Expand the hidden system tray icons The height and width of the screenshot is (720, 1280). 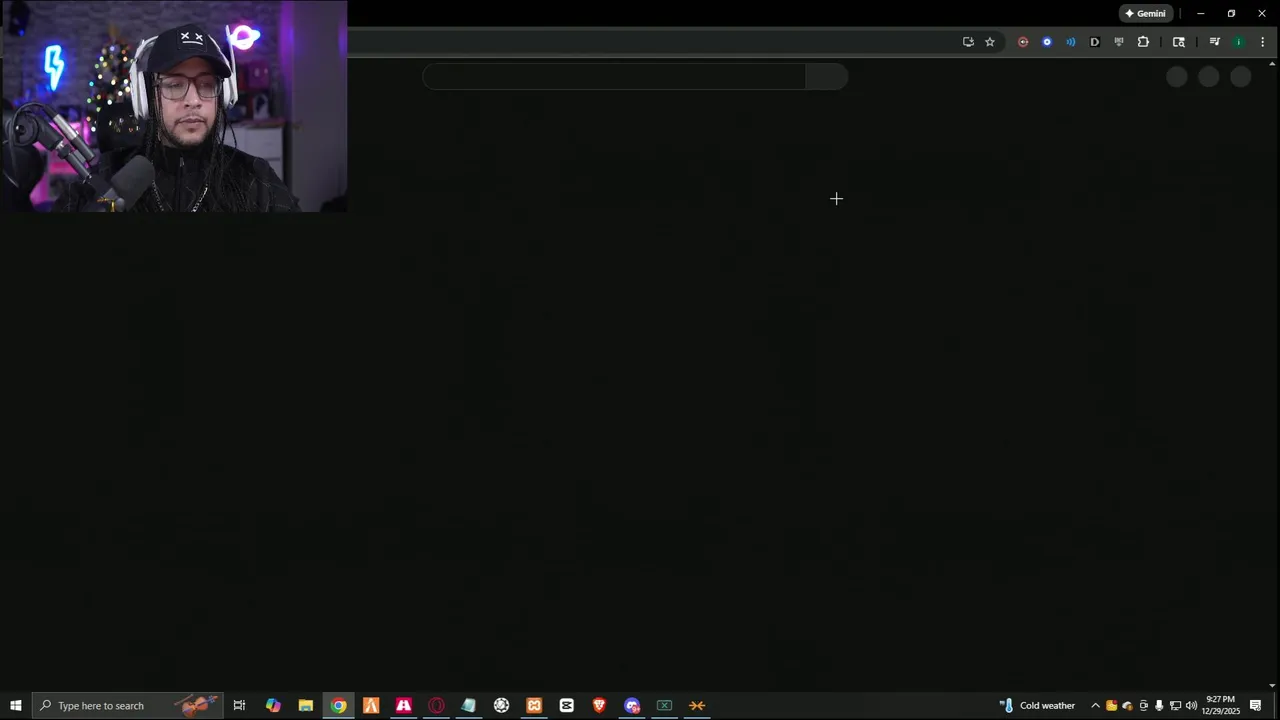1095,706
